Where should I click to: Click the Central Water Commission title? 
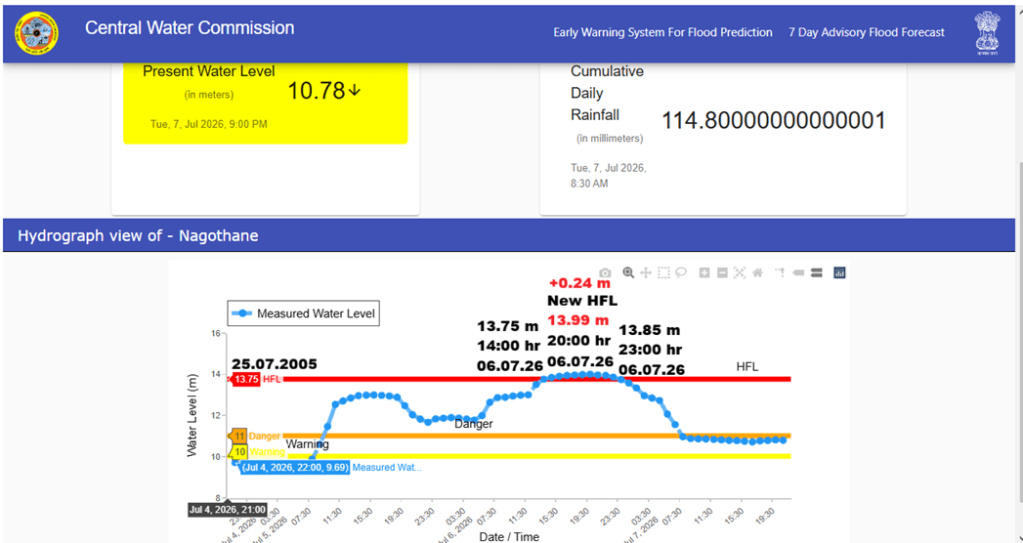[190, 28]
